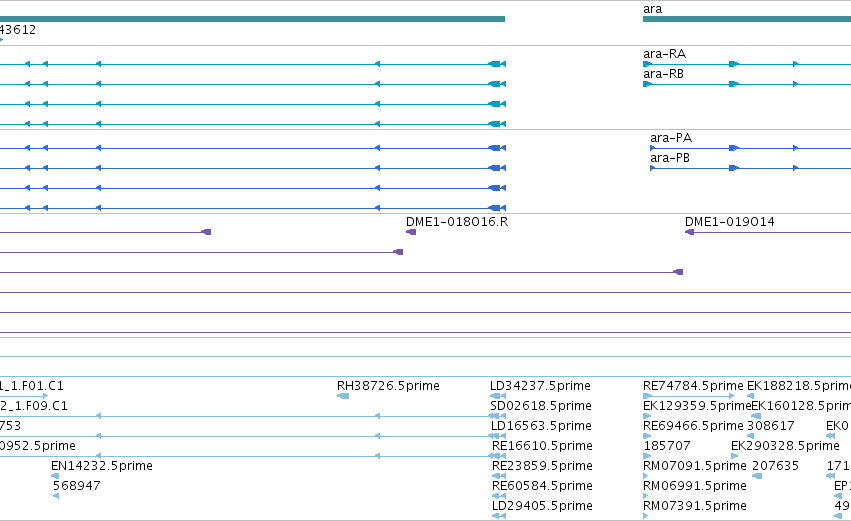The height and width of the screenshot is (521, 851).
Task: Click the SD02618.5prime label
Action: pos(541,406)
